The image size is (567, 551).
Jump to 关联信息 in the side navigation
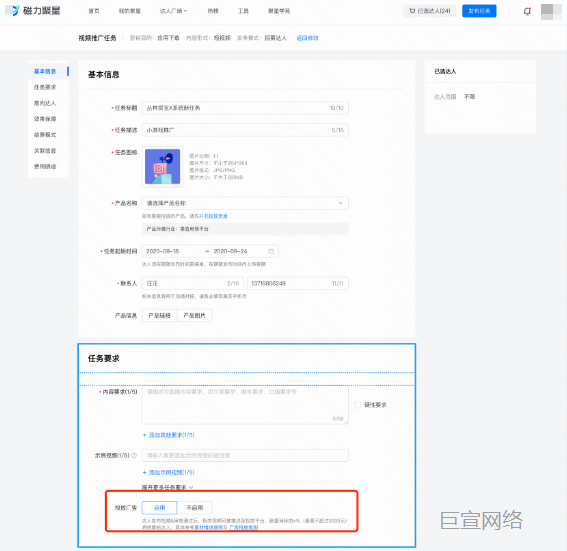tap(45, 150)
